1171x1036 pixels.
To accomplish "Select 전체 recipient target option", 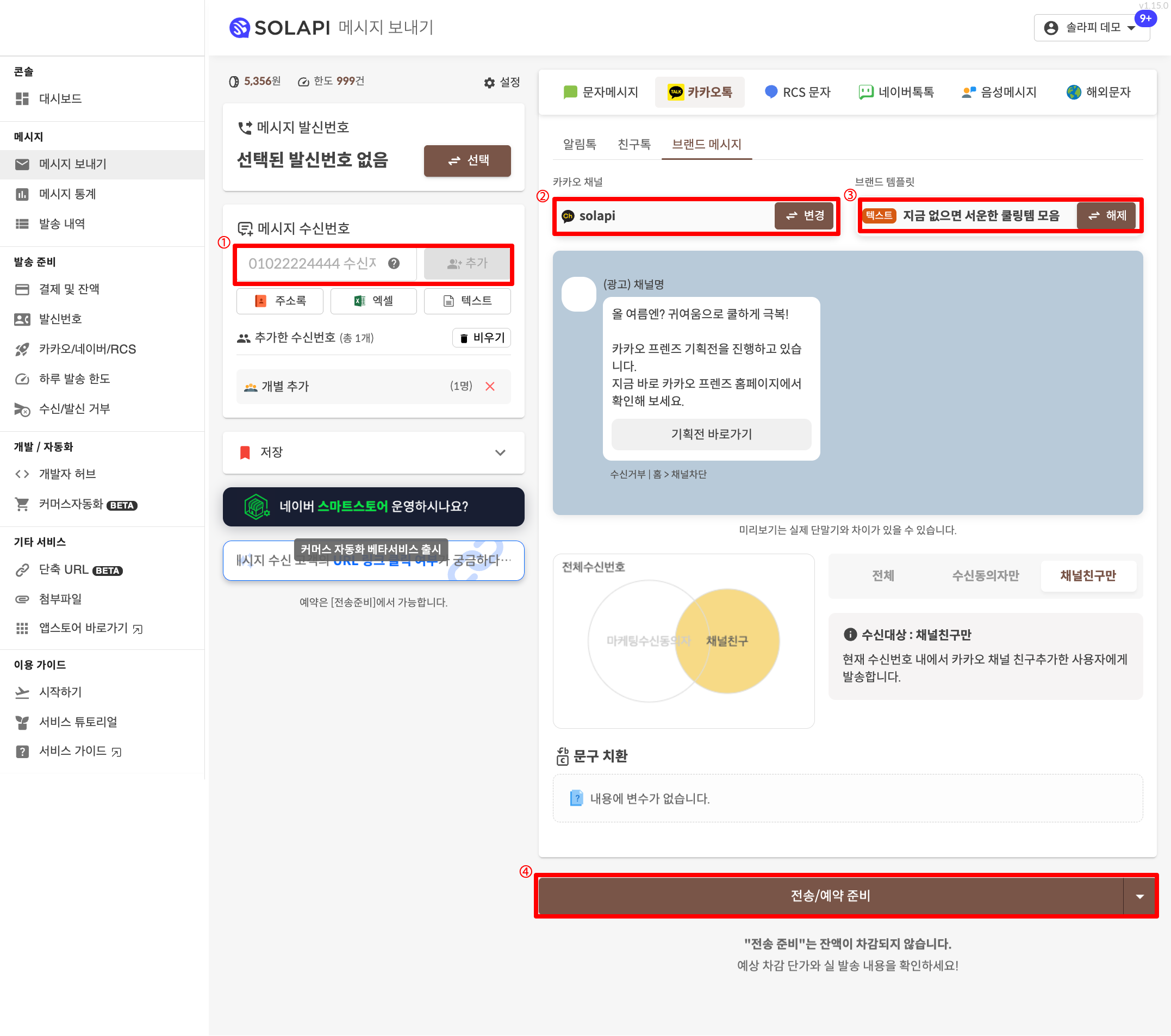I will (883, 576).
